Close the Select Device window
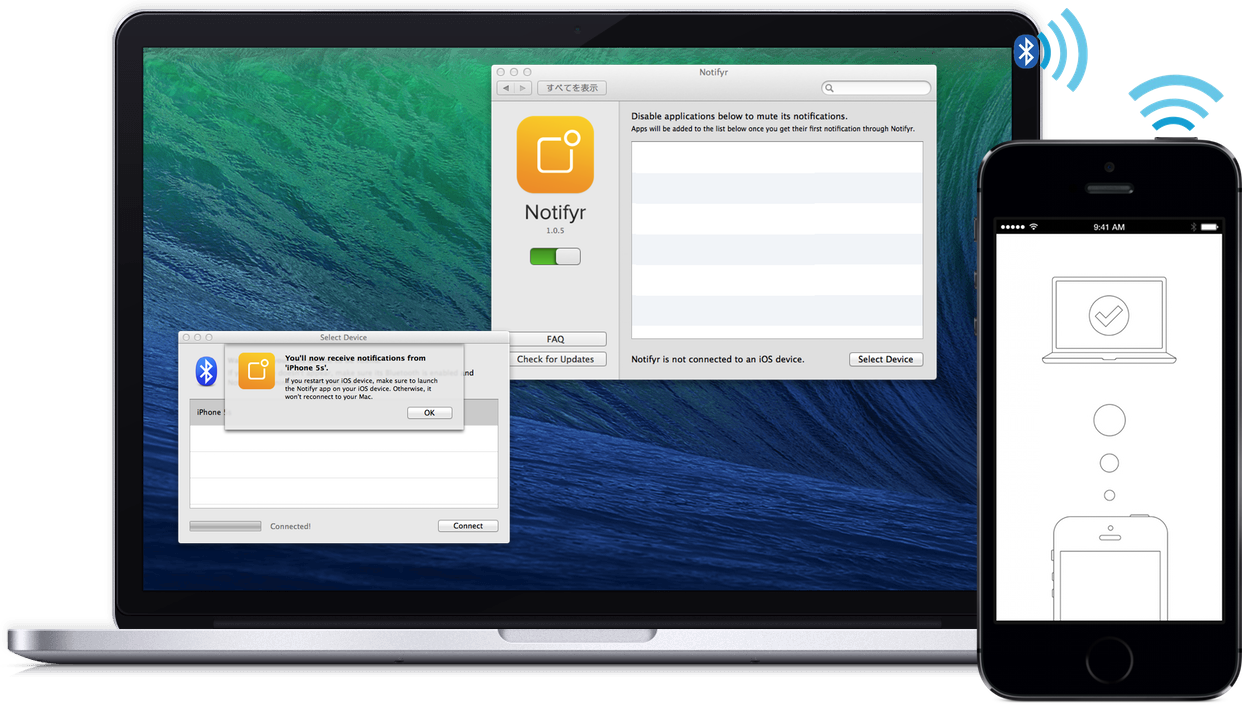The height and width of the screenshot is (710, 1250). pos(186,338)
